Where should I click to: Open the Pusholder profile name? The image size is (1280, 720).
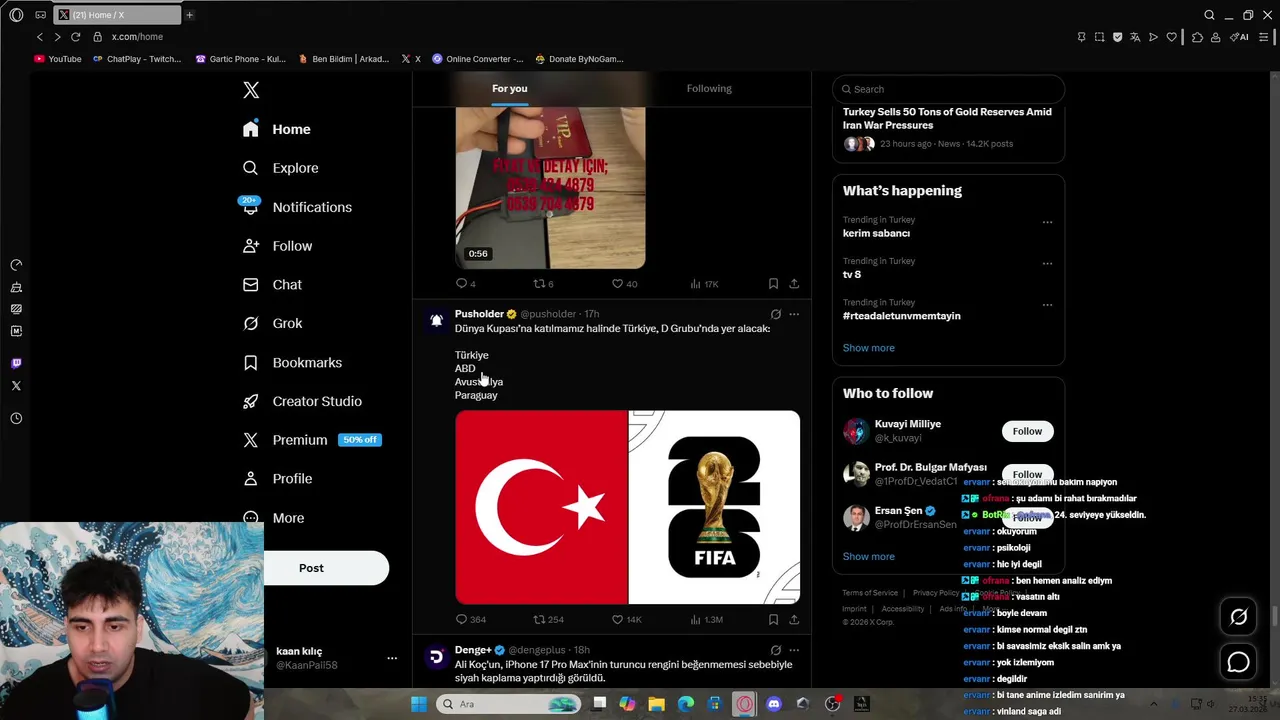pyautogui.click(x=479, y=314)
